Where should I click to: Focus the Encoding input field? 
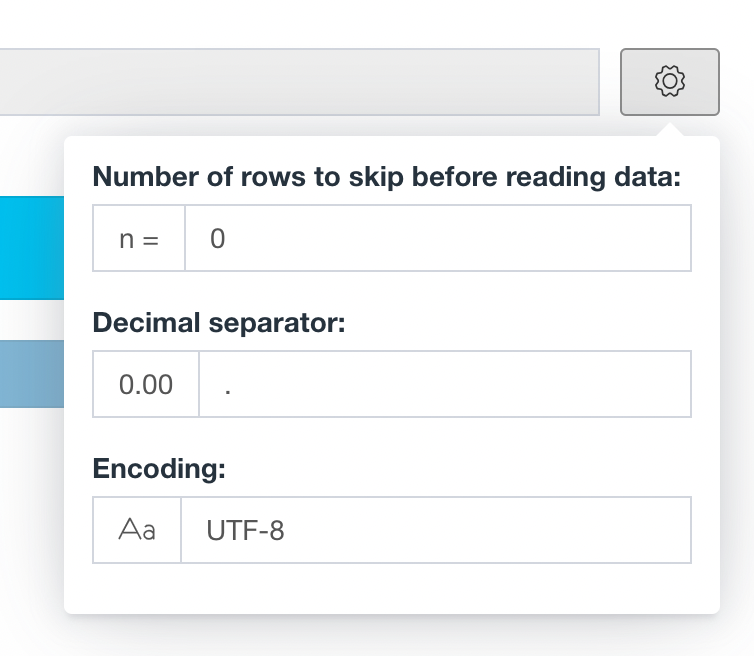point(436,530)
